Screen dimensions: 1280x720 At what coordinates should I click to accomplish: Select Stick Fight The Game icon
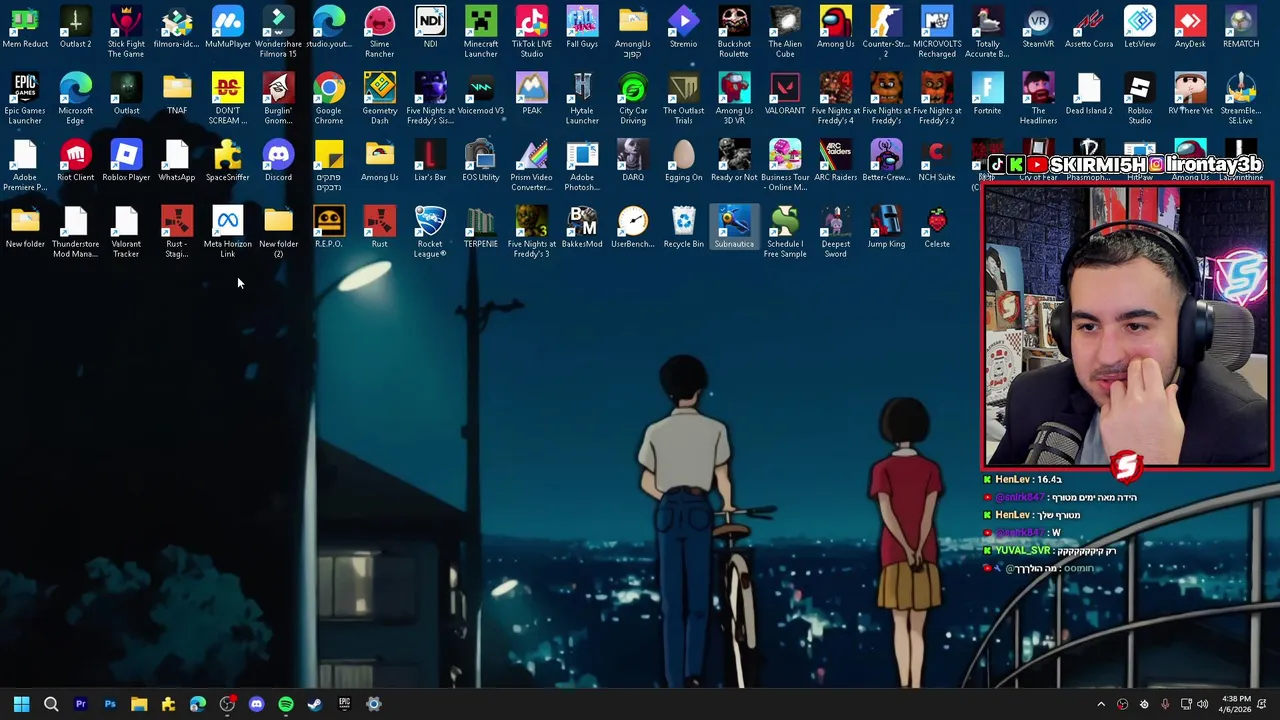(x=126, y=32)
